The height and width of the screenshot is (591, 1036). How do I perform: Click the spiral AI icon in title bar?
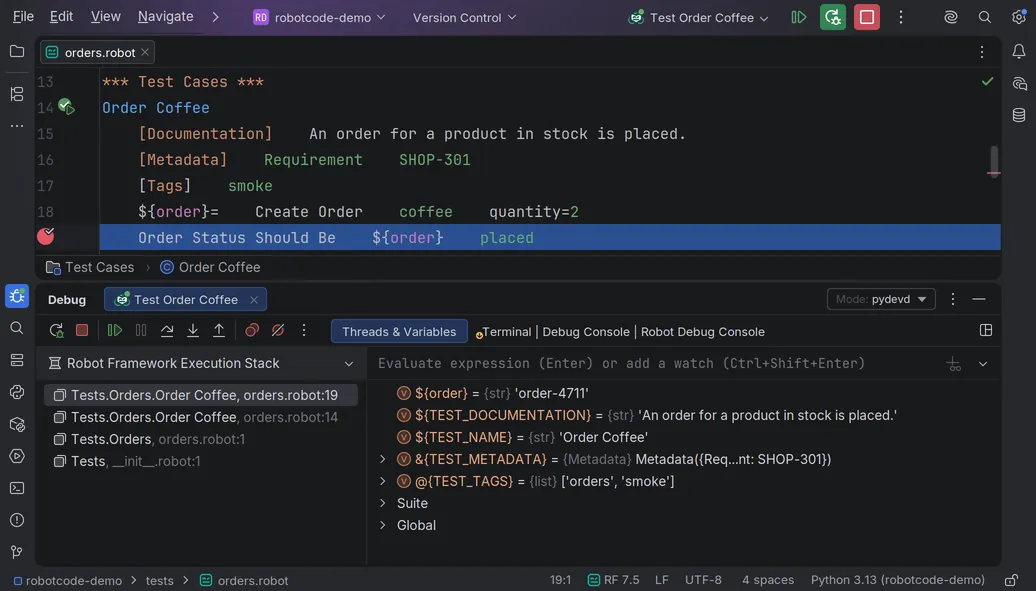951,17
